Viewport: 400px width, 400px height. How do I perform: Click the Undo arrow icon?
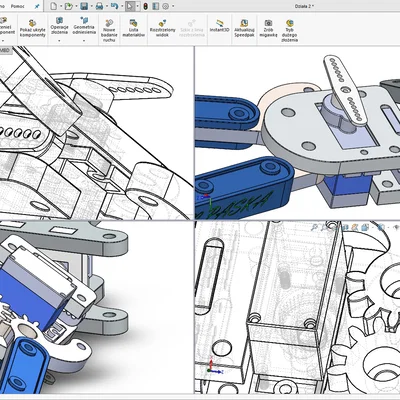point(114,6)
